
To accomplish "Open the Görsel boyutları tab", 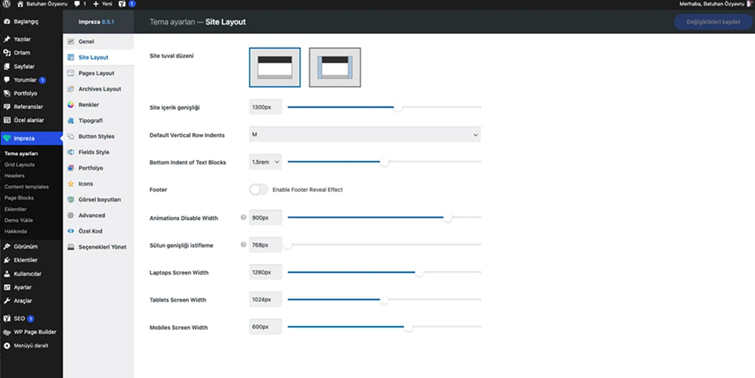I will [x=98, y=199].
